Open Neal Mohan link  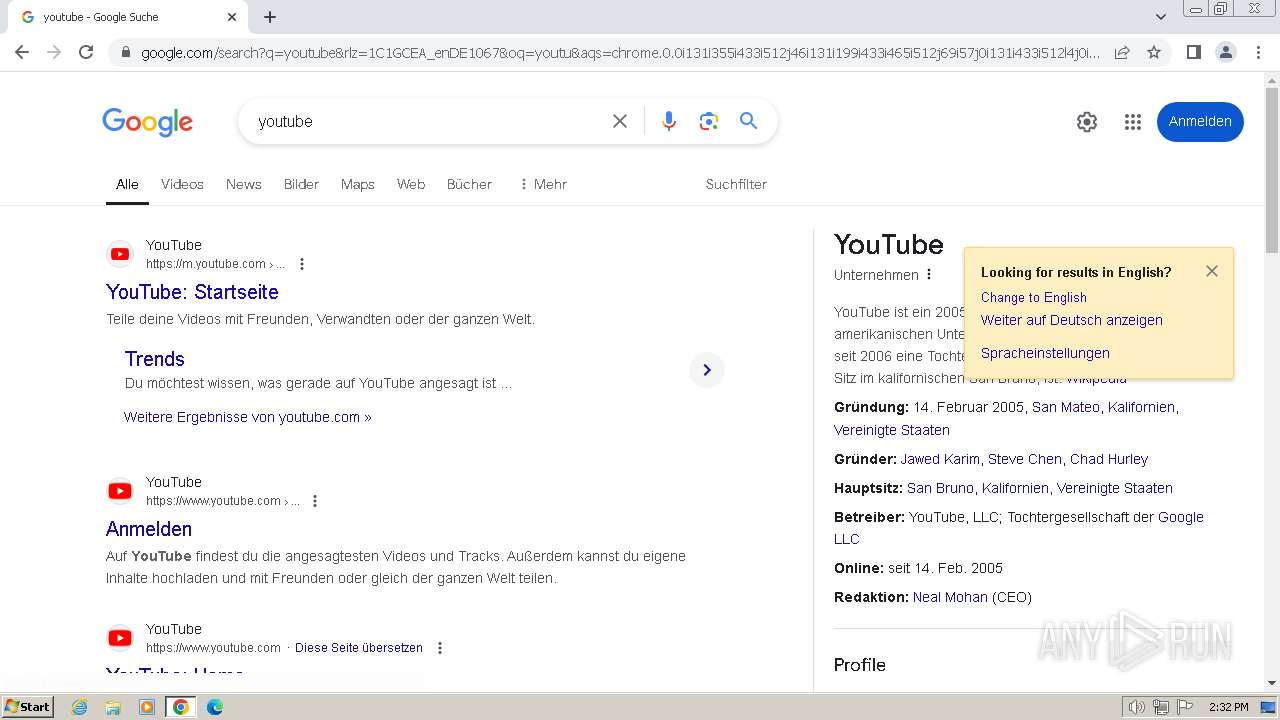[x=950, y=597]
